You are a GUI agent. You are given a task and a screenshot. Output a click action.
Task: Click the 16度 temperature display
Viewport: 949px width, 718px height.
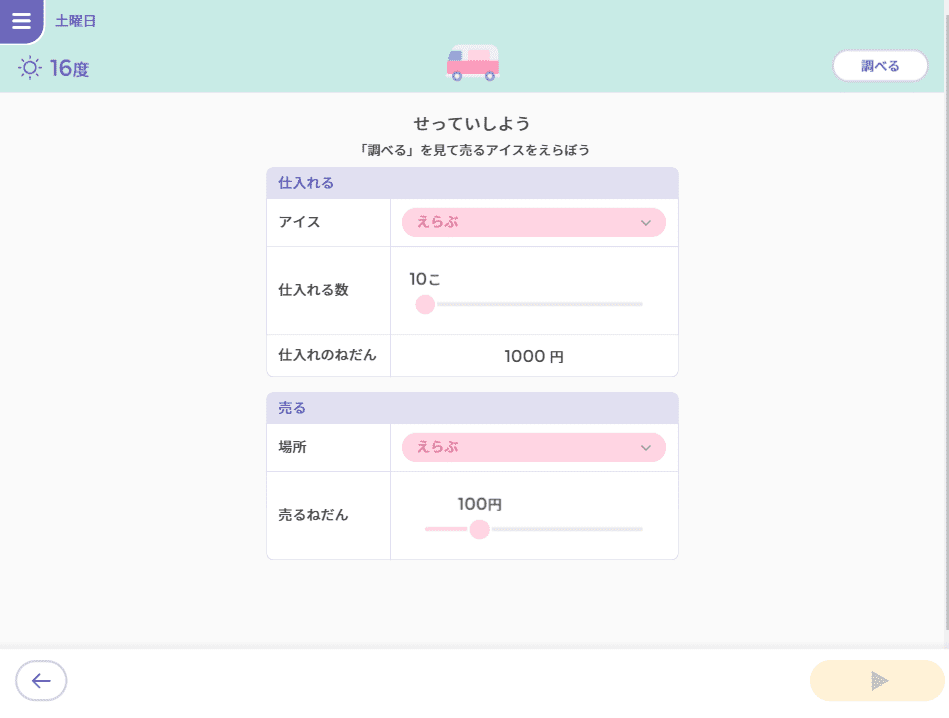pyautogui.click(x=69, y=68)
